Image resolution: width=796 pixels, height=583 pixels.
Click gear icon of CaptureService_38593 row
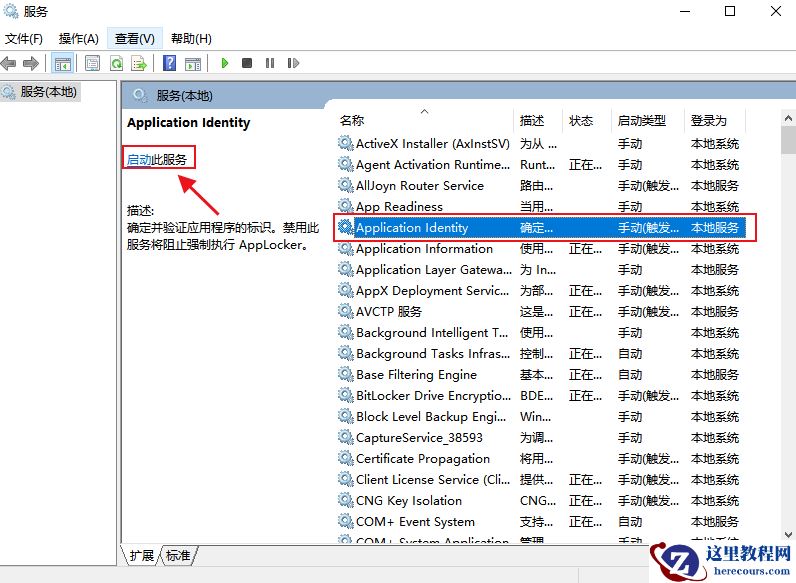[346, 437]
